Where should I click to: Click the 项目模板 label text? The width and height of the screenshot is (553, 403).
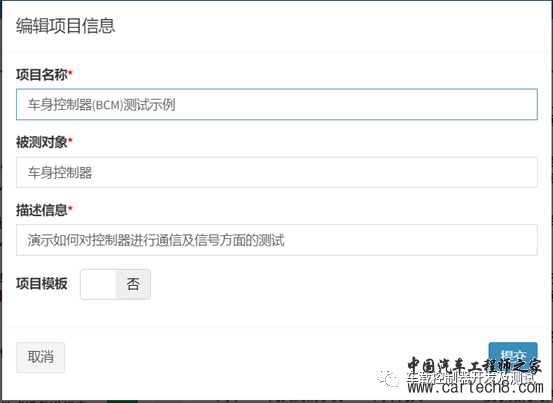(42, 283)
